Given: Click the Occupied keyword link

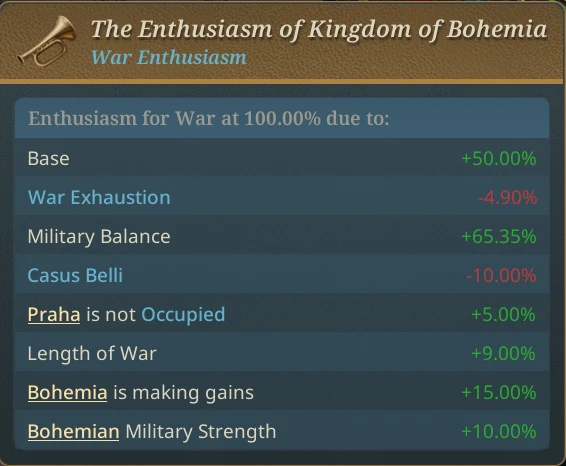Looking at the screenshot, I should coord(183,314).
